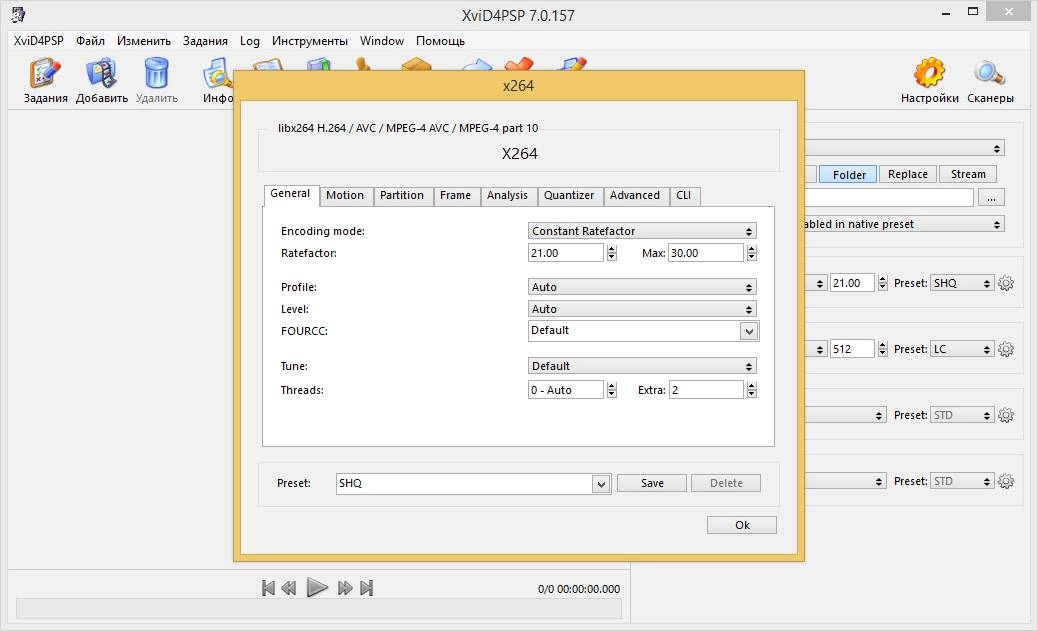Expand the Encoding mode dropdown
The width and height of the screenshot is (1038, 631).
tap(642, 231)
